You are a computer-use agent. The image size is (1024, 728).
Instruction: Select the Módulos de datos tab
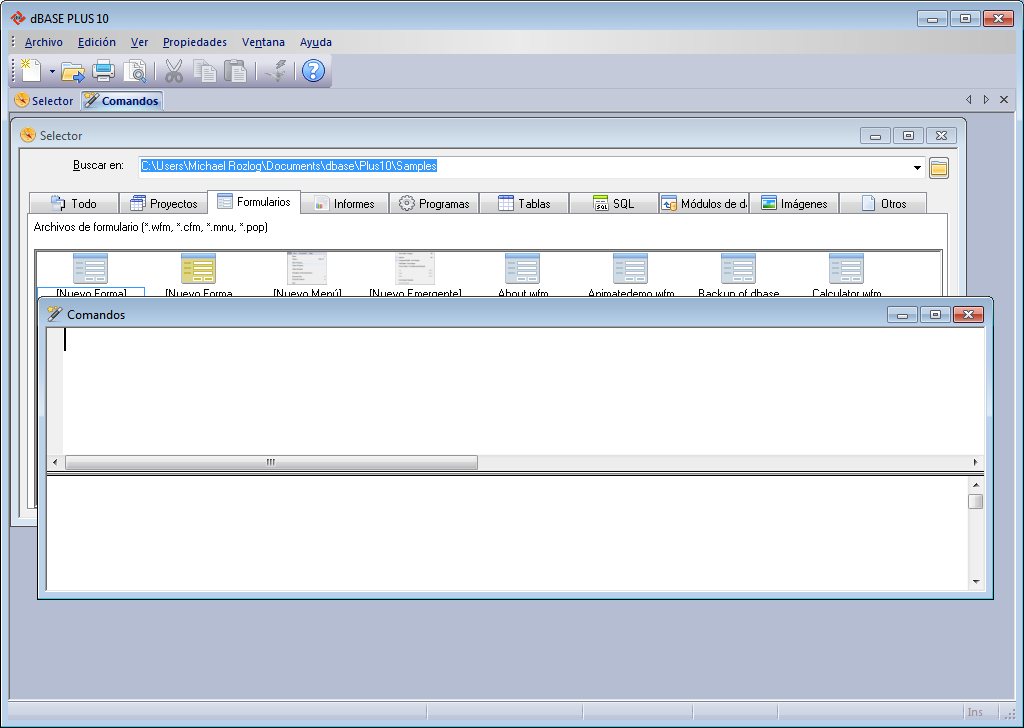pyautogui.click(x=704, y=204)
